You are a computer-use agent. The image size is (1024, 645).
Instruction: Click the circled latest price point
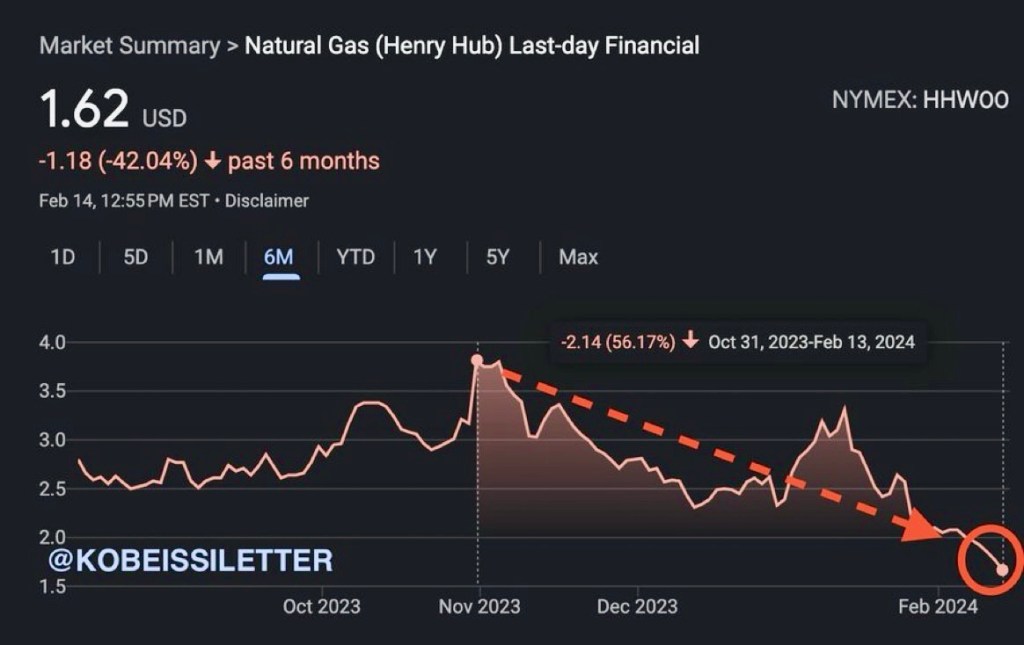click(1002, 569)
